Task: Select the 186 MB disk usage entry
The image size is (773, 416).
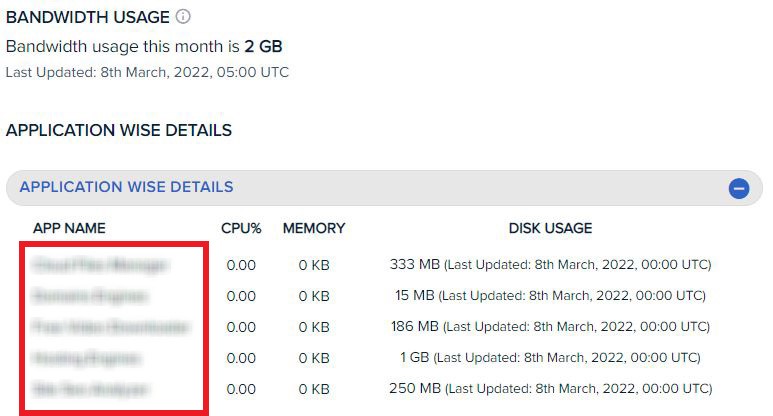Action: (x=550, y=327)
